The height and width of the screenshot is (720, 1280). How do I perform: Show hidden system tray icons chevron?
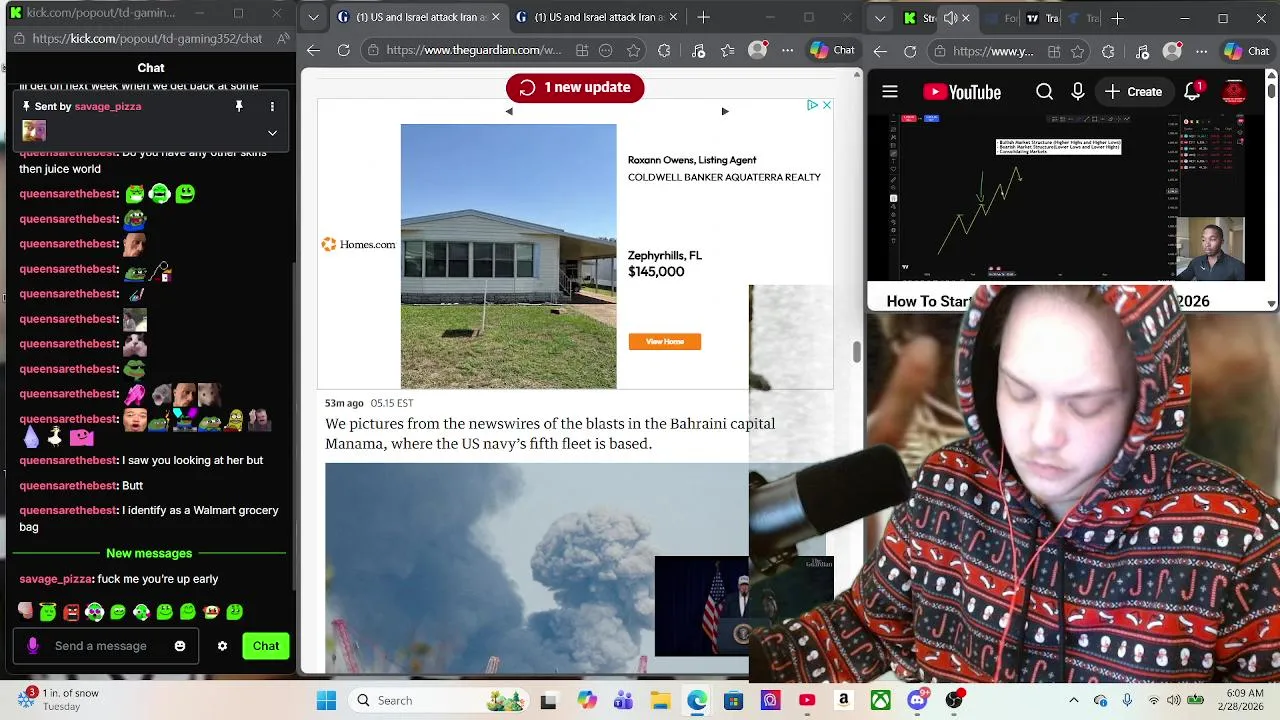coord(1074,701)
